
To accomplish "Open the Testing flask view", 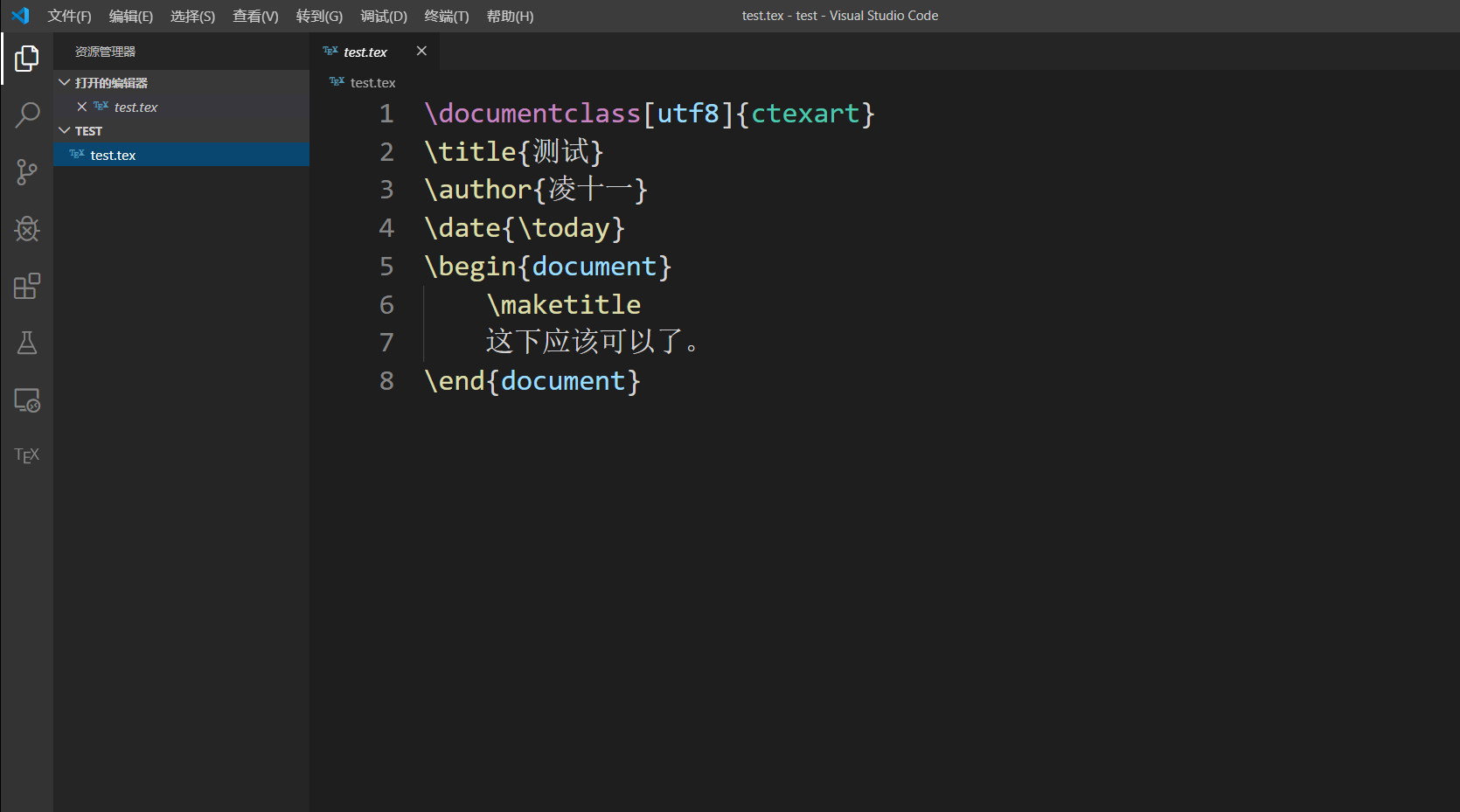I will [26, 343].
